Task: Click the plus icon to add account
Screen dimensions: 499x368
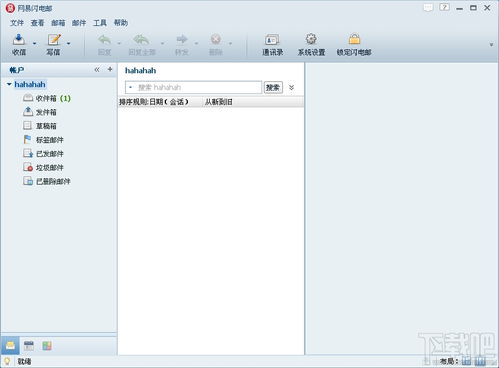Action: pos(110,69)
